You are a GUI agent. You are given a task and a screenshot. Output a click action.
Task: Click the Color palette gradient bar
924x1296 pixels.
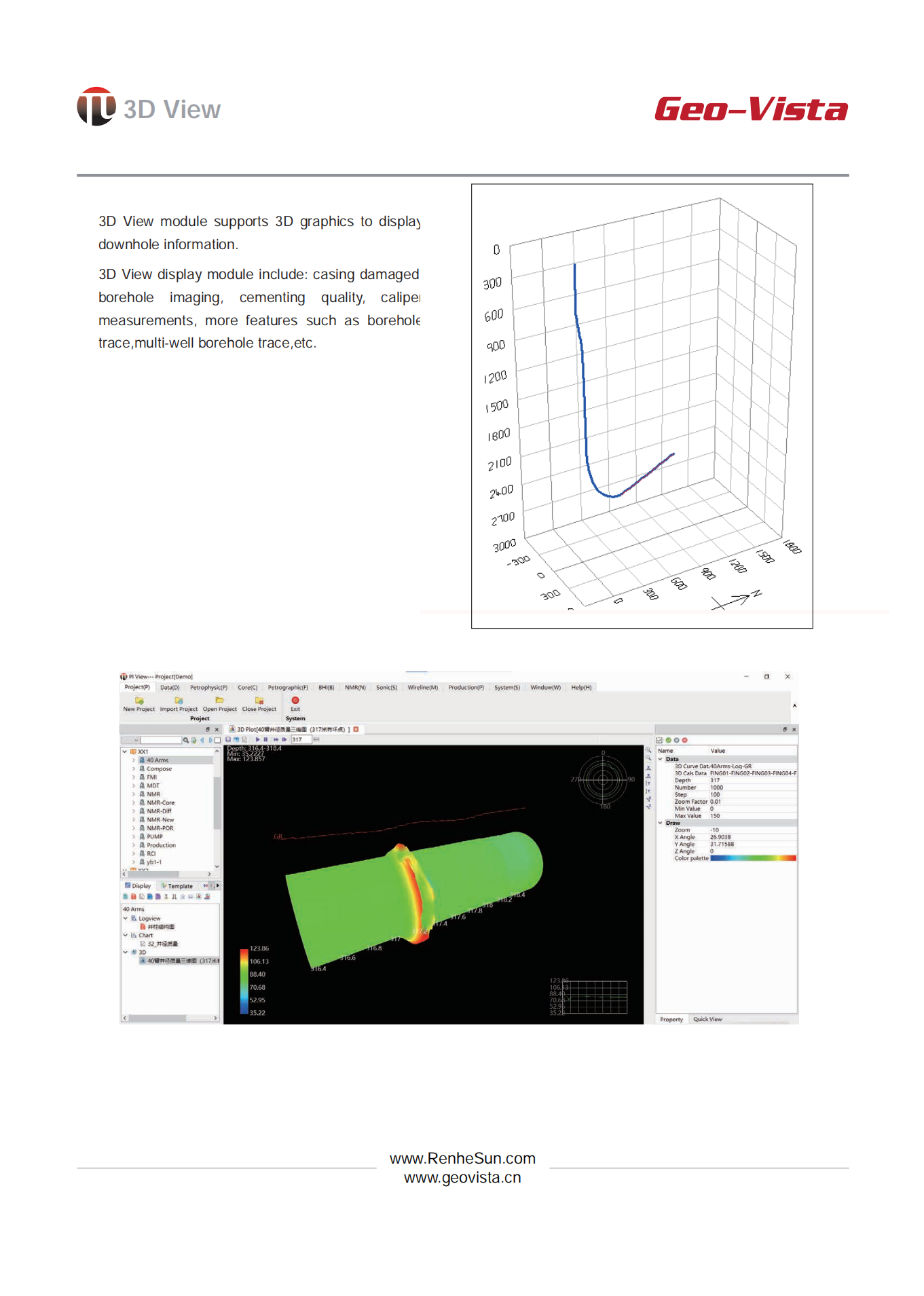point(752,858)
